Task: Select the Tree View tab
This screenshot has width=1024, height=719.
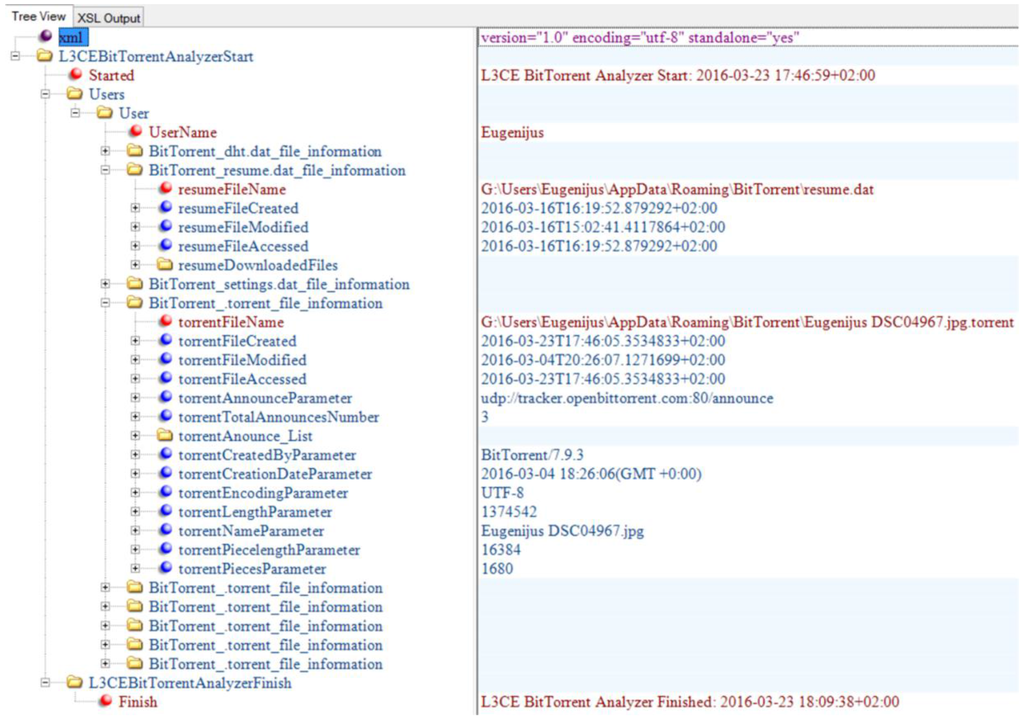Action: coord(39,17)
